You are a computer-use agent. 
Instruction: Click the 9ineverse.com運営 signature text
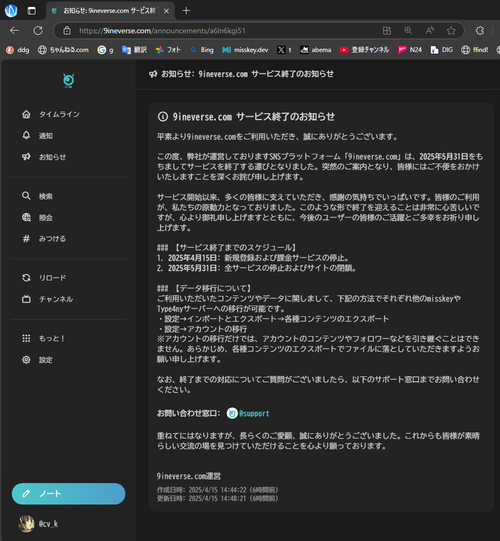[189, 476]
